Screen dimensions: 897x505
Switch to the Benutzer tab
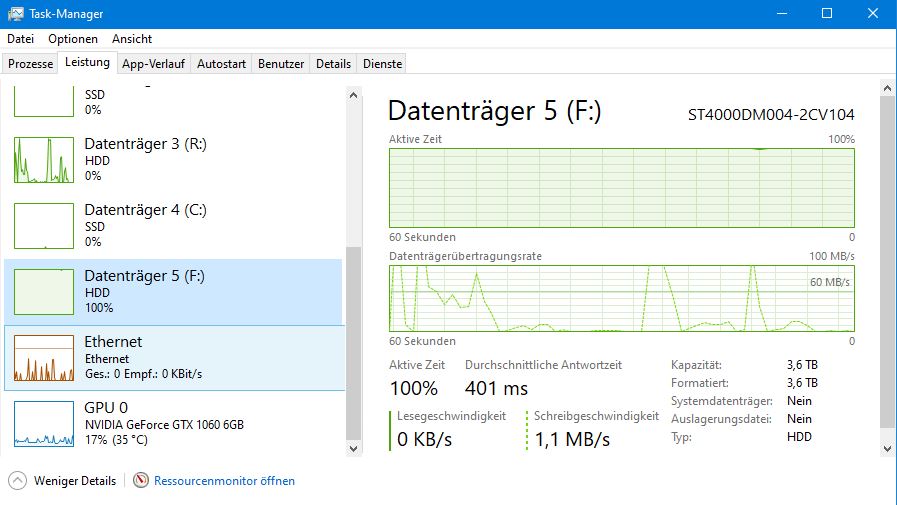point(281,64)
